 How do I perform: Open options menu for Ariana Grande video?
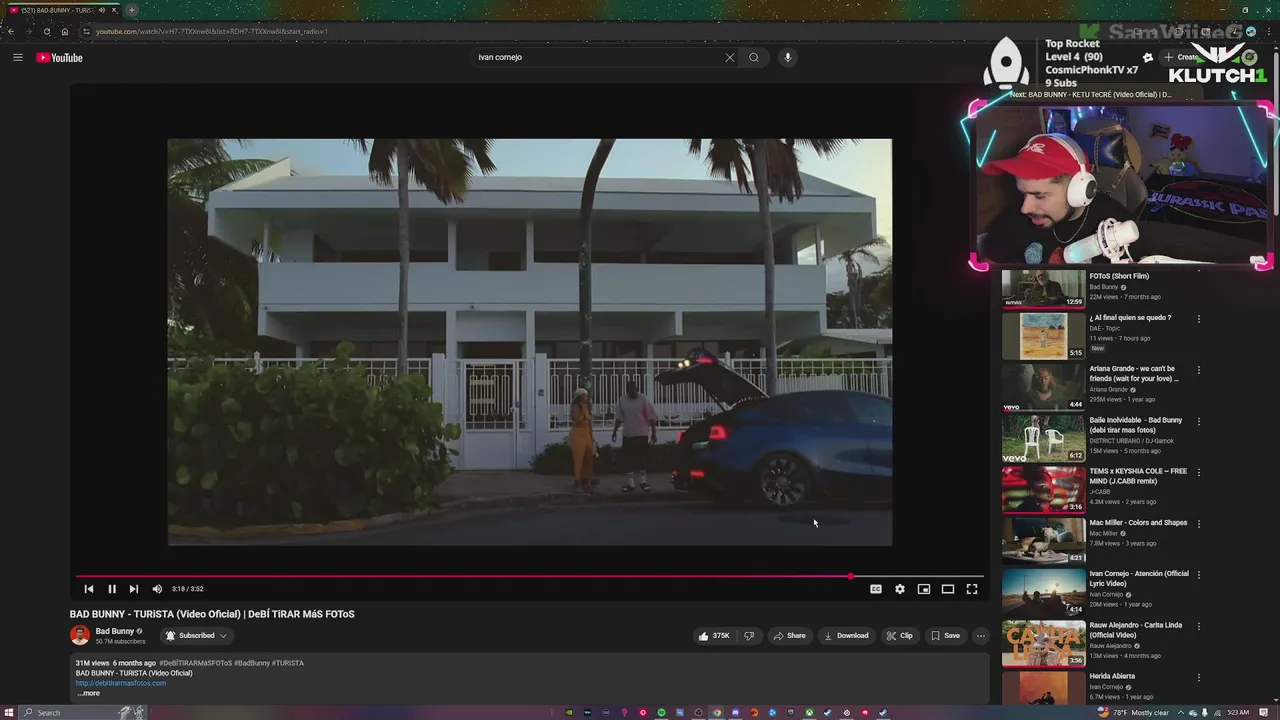point(1199,371)
